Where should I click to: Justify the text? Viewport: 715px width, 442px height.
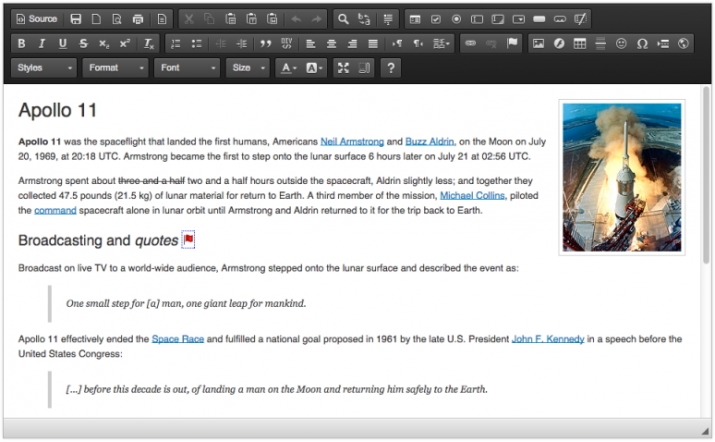[x=373, y=44]
